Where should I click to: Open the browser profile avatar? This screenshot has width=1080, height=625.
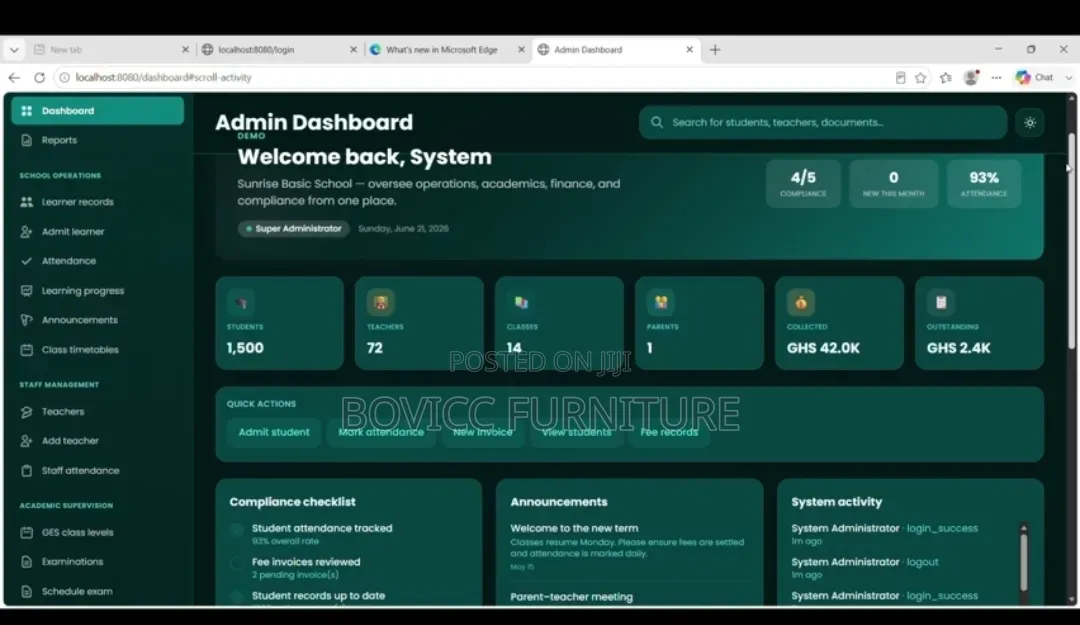(x=971, y=78)
